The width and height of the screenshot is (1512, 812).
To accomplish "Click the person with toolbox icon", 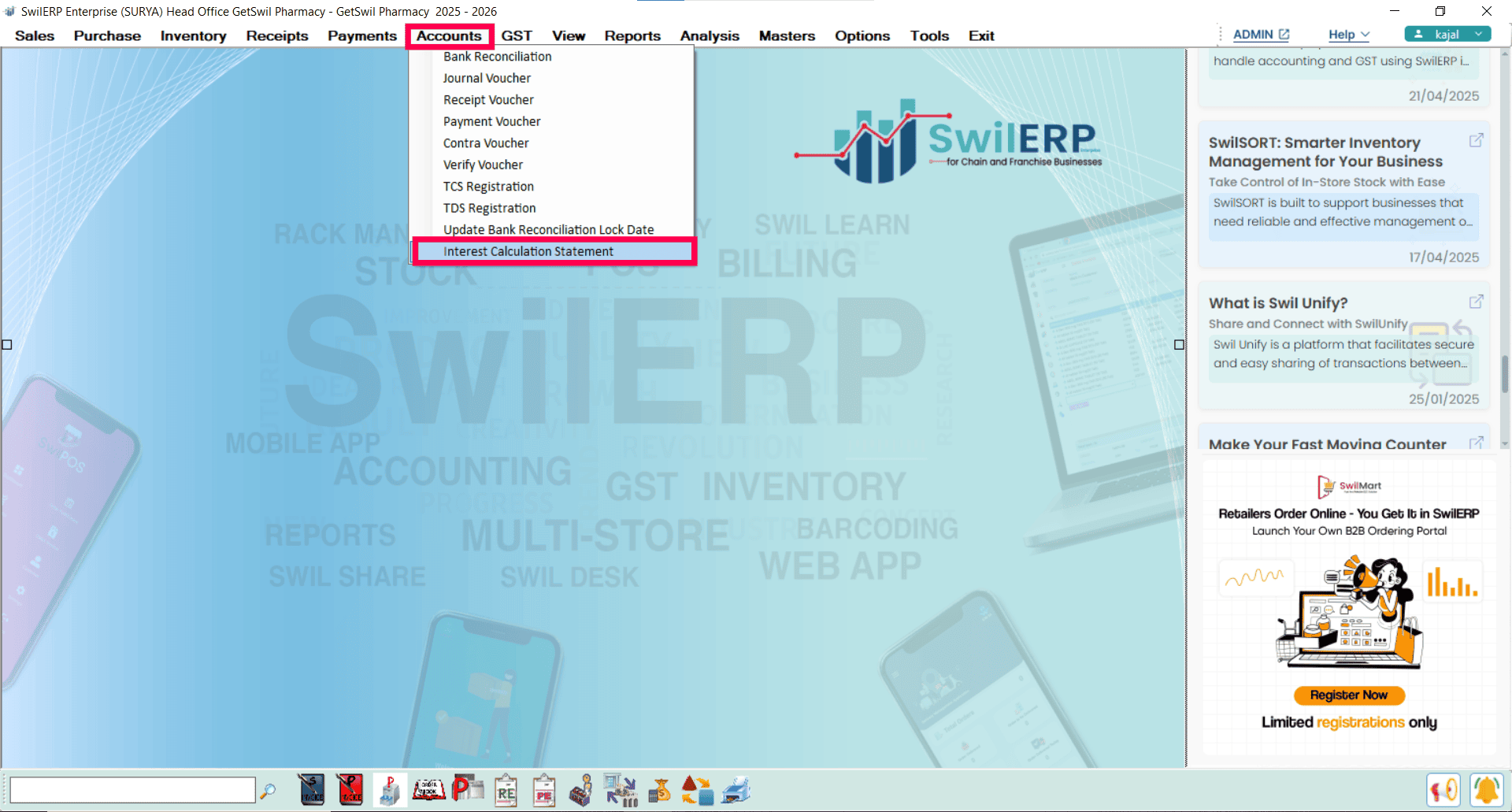I will point(582,790).
